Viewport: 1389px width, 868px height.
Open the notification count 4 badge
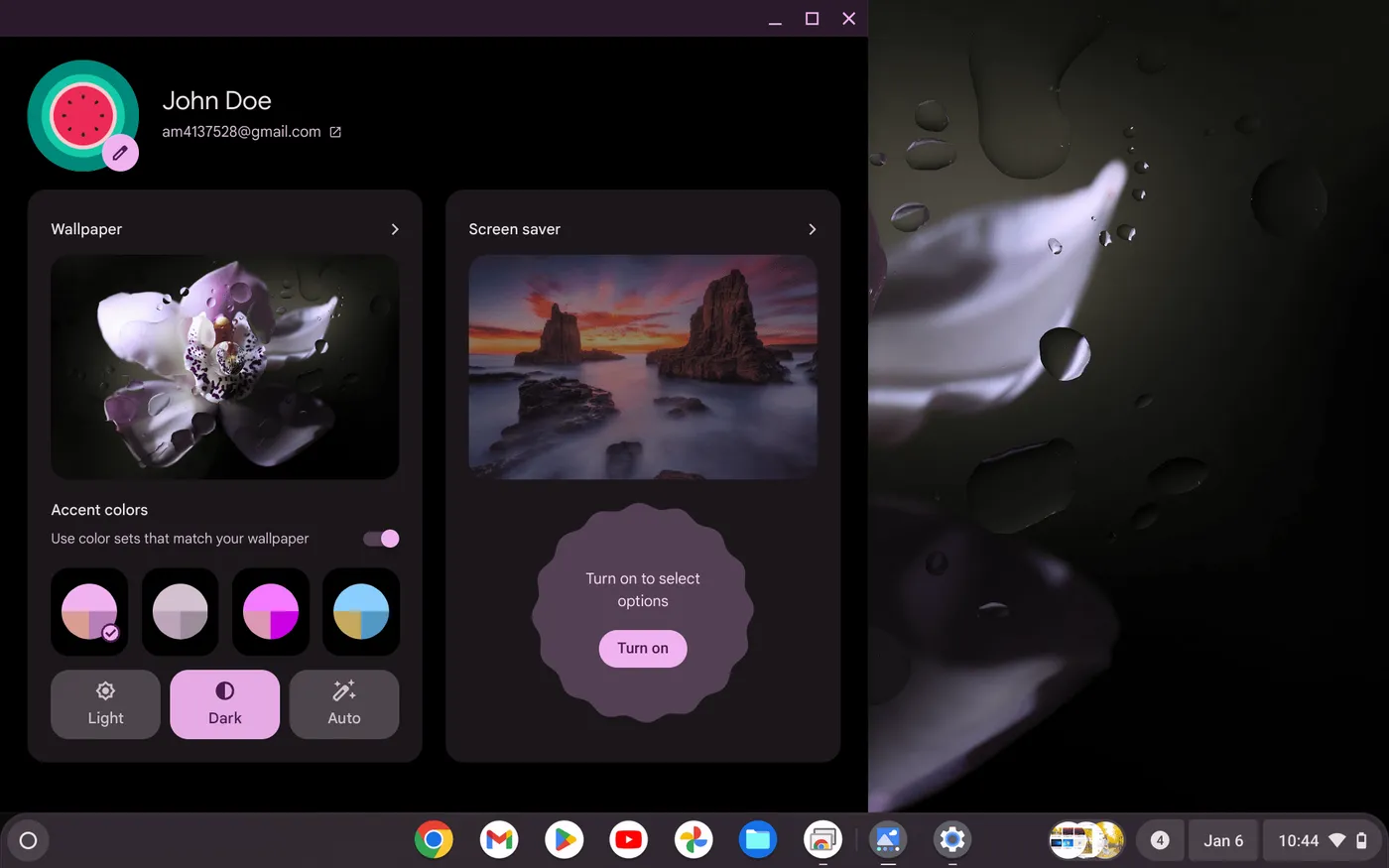tap(1159, 840)
